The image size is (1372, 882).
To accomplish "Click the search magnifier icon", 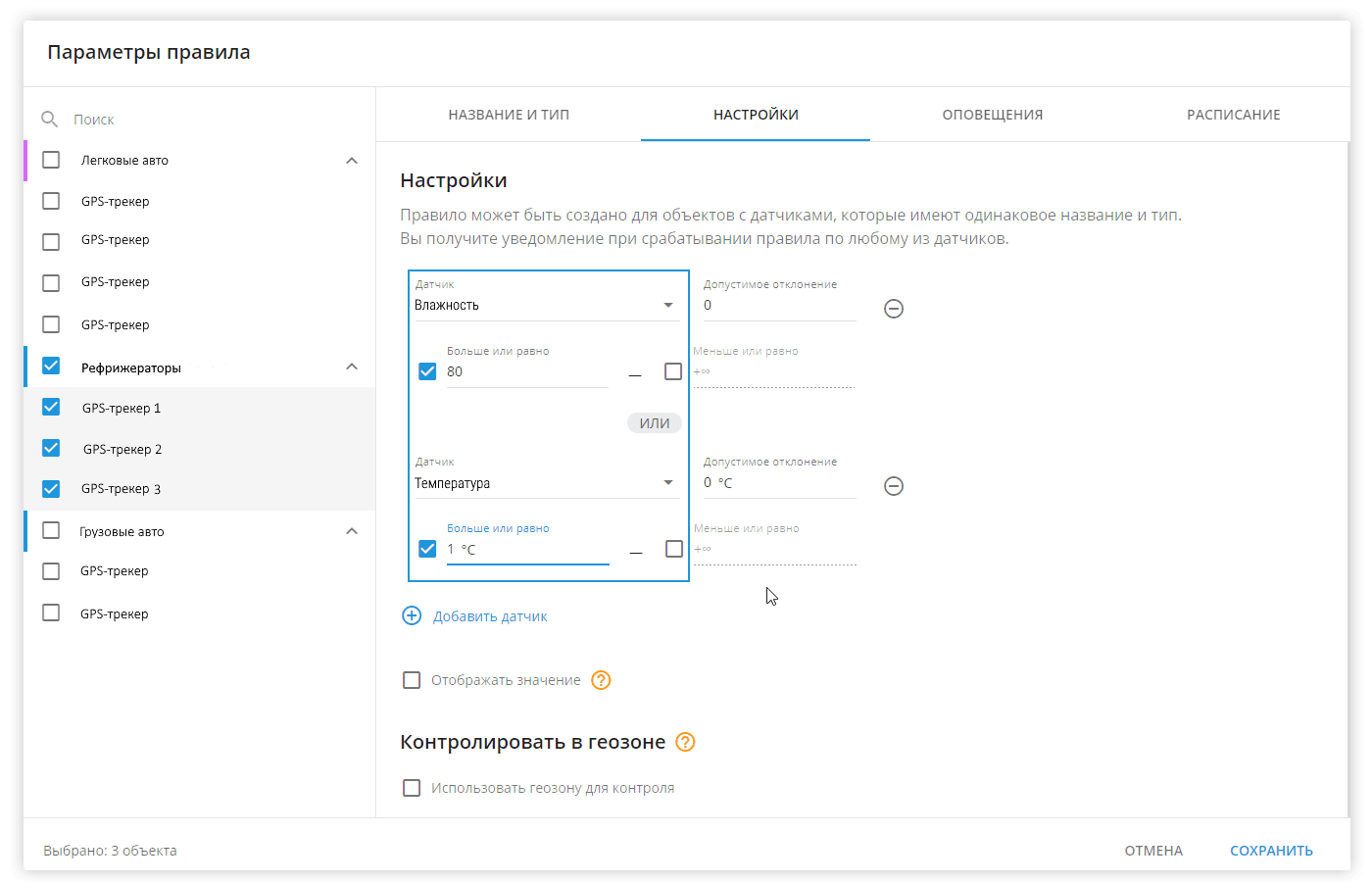I will point(49,119).
